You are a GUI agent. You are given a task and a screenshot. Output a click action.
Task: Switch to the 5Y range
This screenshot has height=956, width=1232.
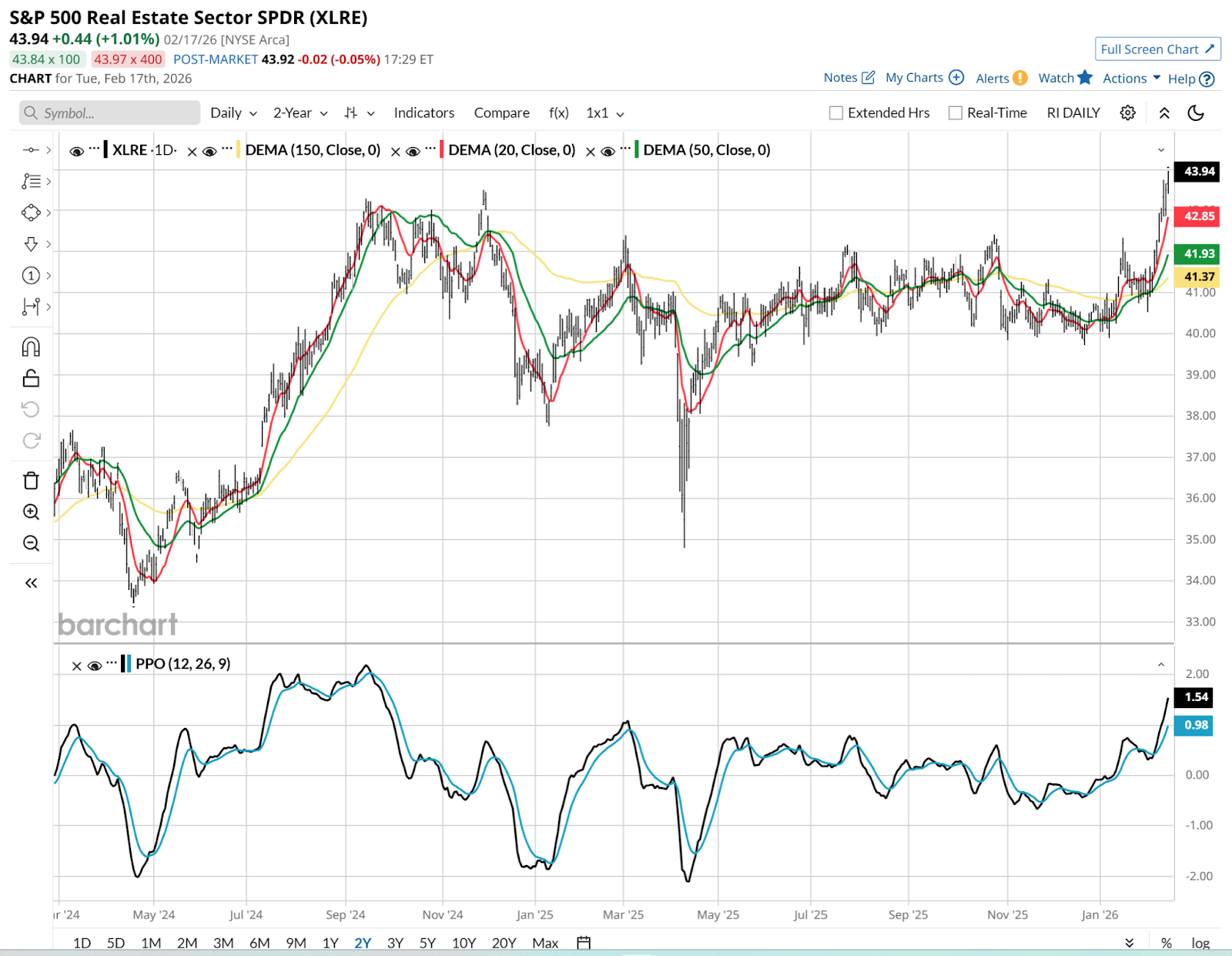pos(427,943)
